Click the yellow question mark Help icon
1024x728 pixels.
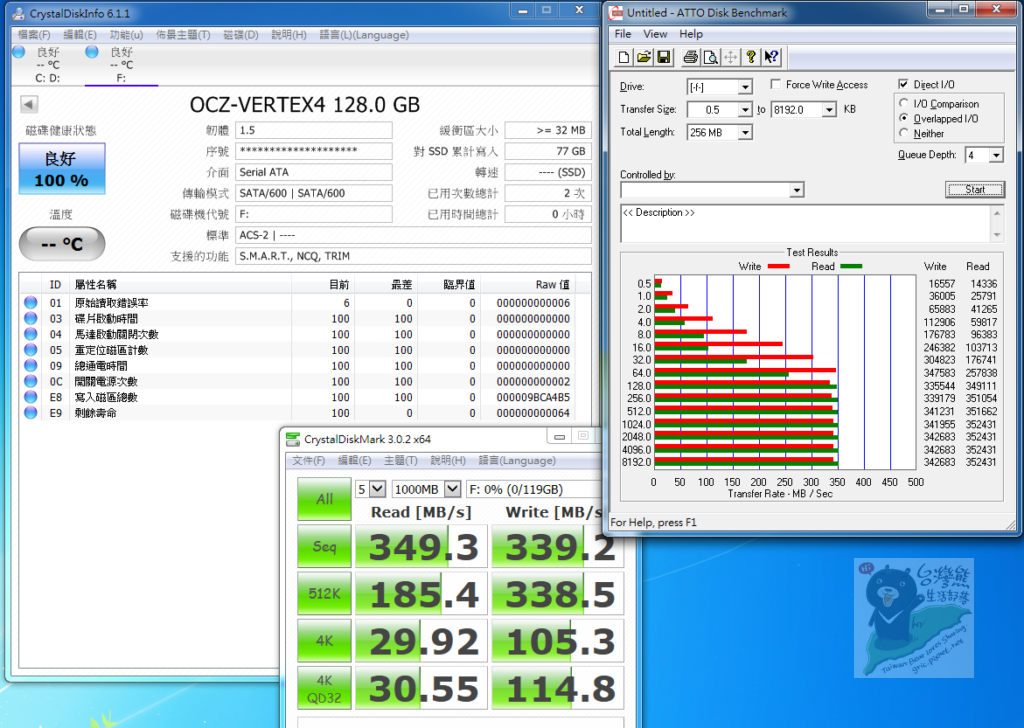[751, 57]
